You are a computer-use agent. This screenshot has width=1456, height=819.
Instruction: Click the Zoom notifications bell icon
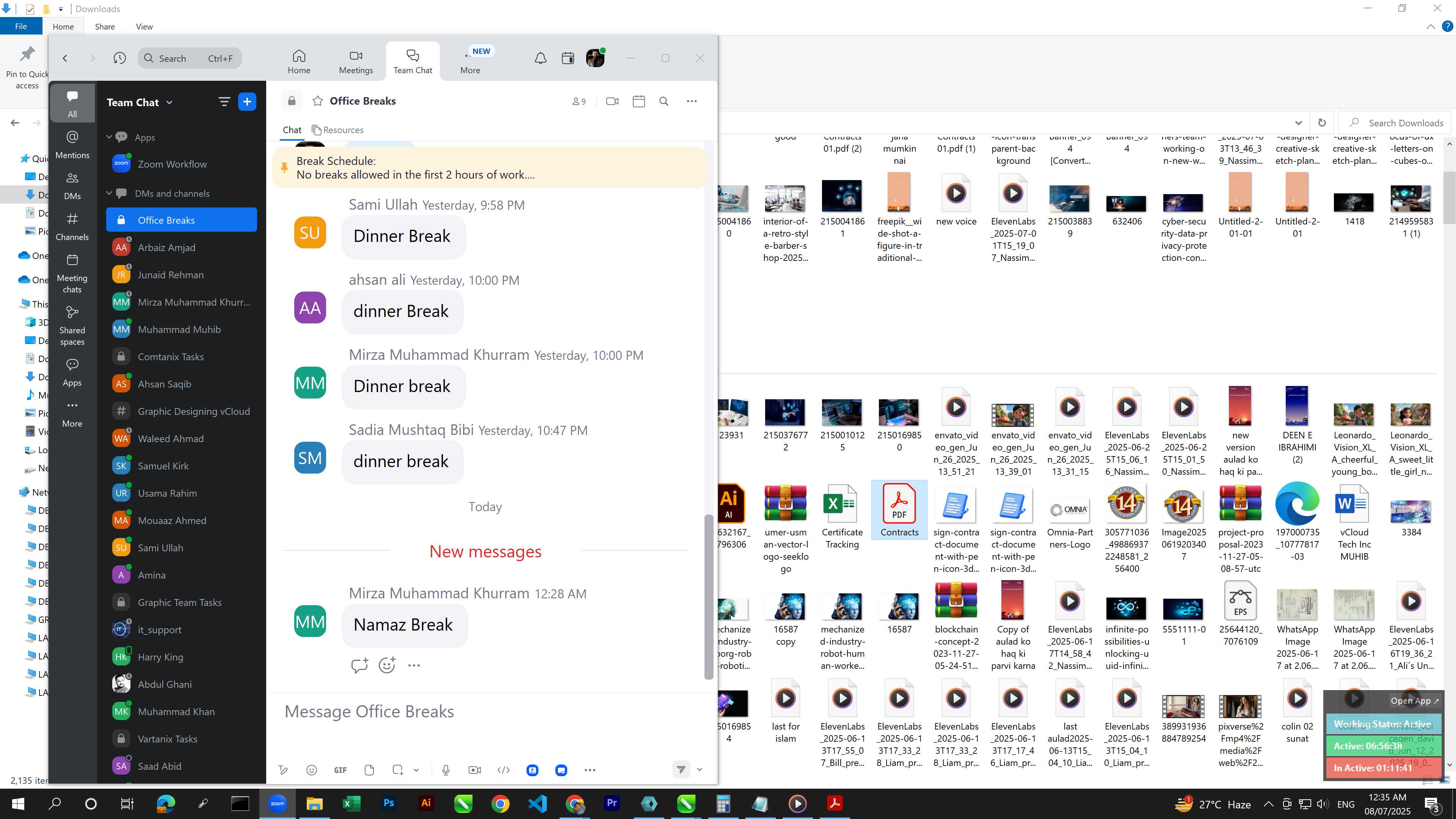540,58
